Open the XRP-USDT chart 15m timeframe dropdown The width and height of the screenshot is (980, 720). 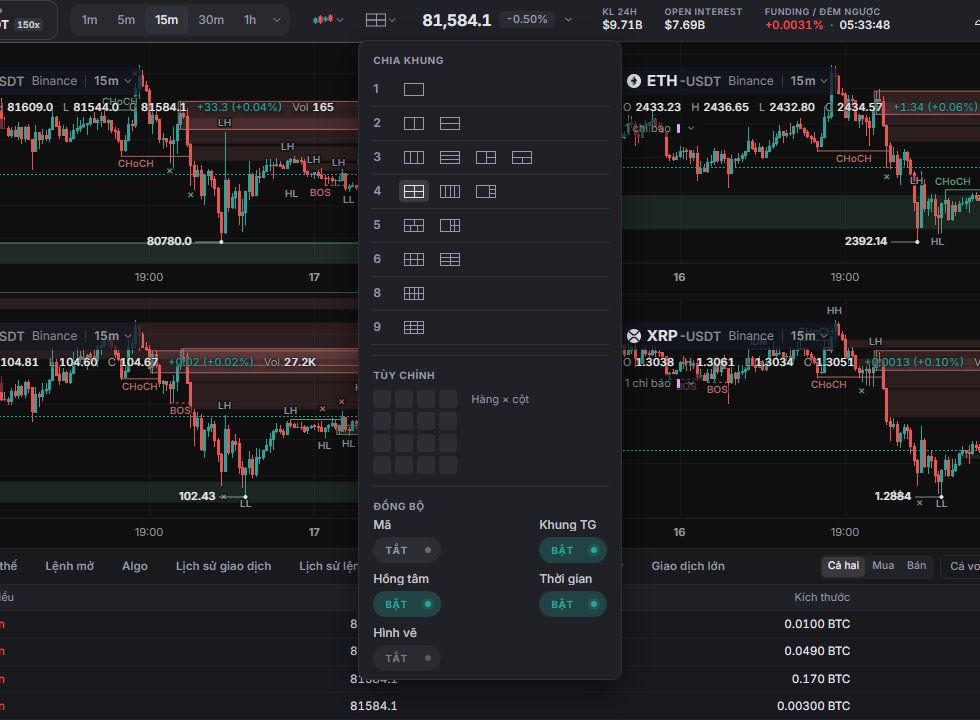pyautogui.click(x=809, y=336)
